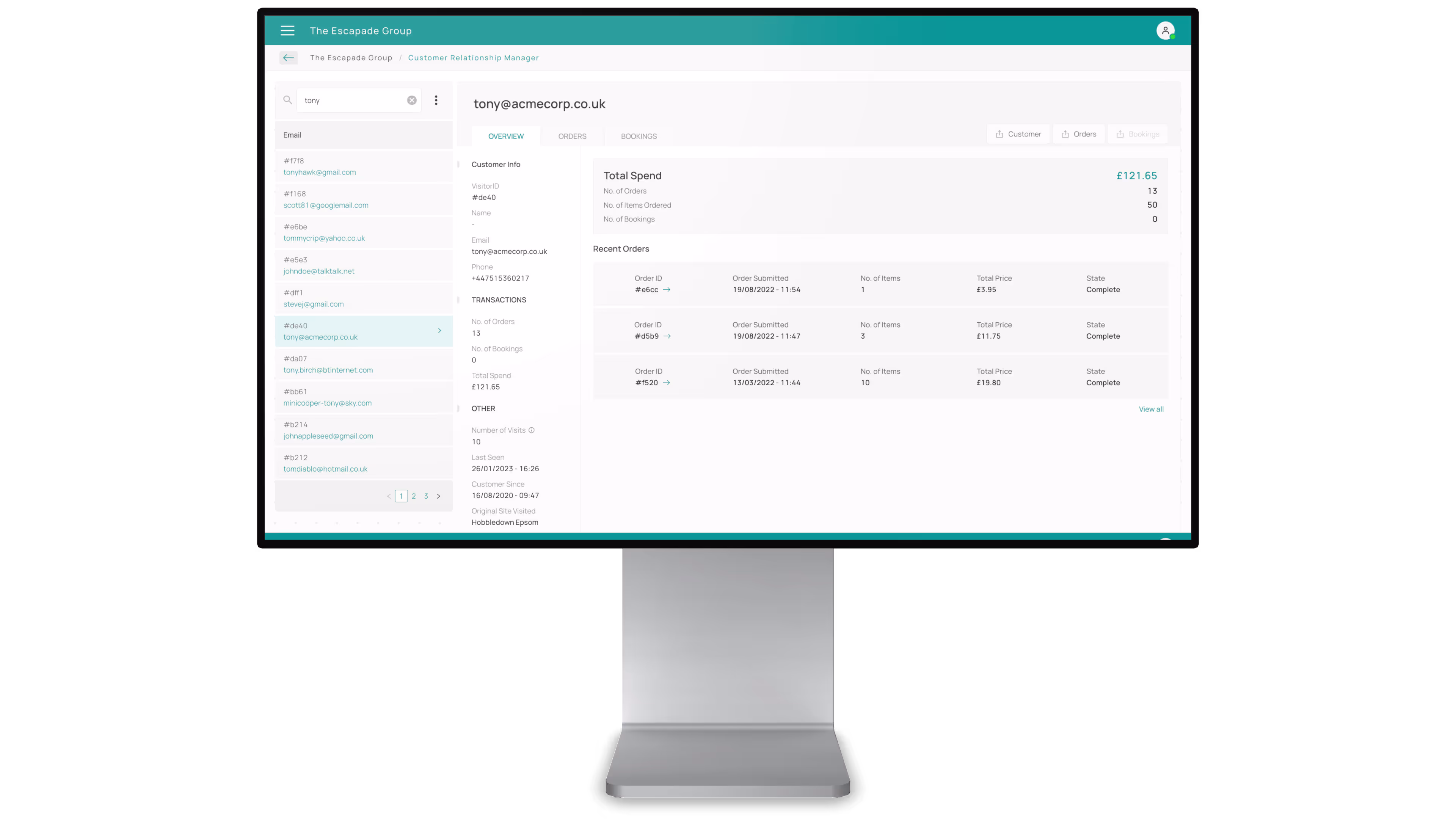Click the info icon beside Number of Visits
This screenshot has width=1456, height=819.
point(531,430)
